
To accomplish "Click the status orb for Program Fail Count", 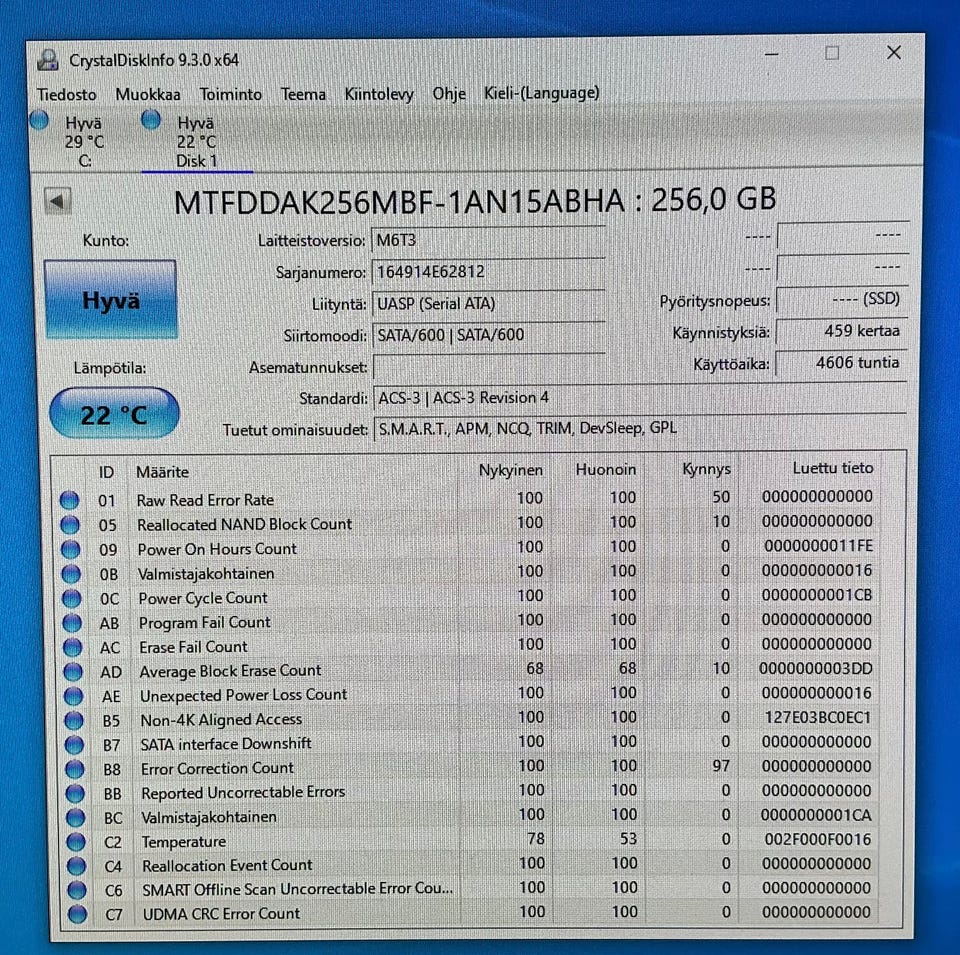I will (x=72, y=623).
